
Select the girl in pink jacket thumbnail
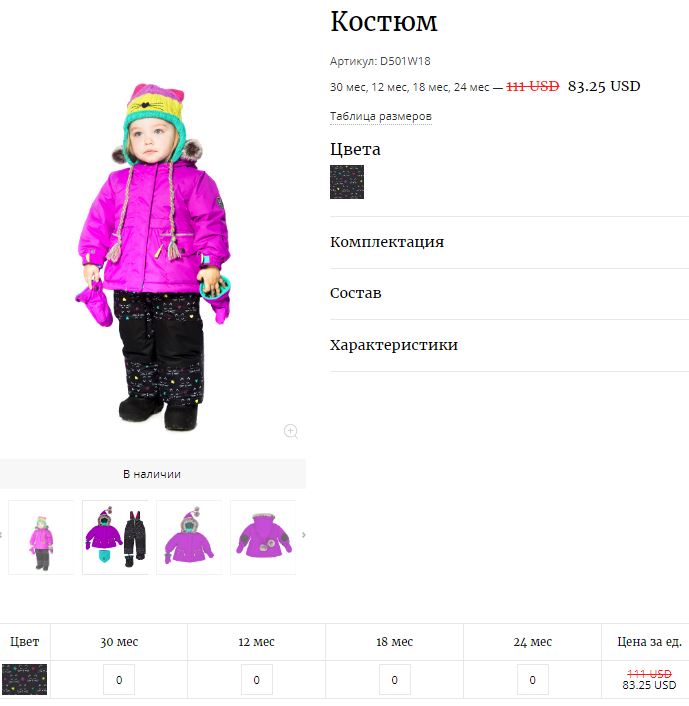[x=41, y=537]
